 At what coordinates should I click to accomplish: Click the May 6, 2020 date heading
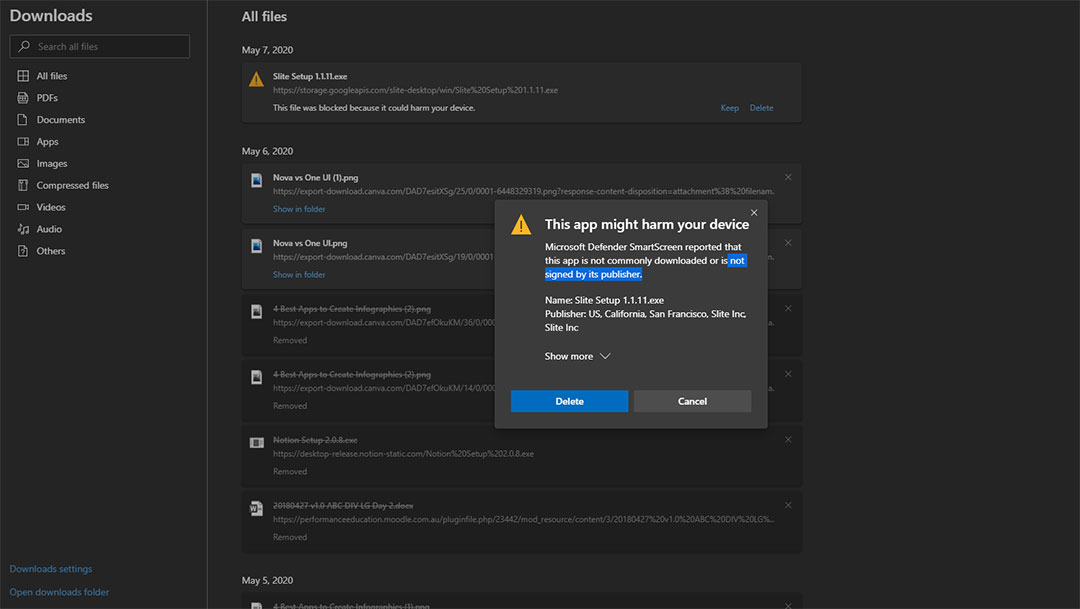pos(267,152)
